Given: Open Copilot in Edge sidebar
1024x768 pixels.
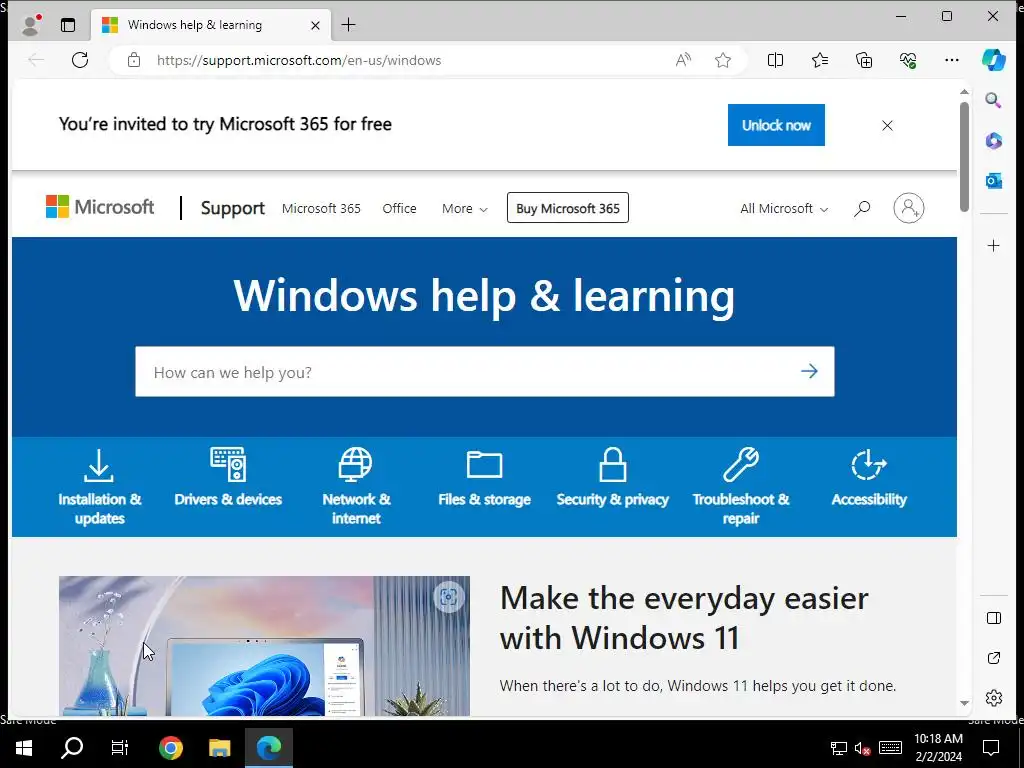Looking at the screenshot, I should (x=993, y=60).
